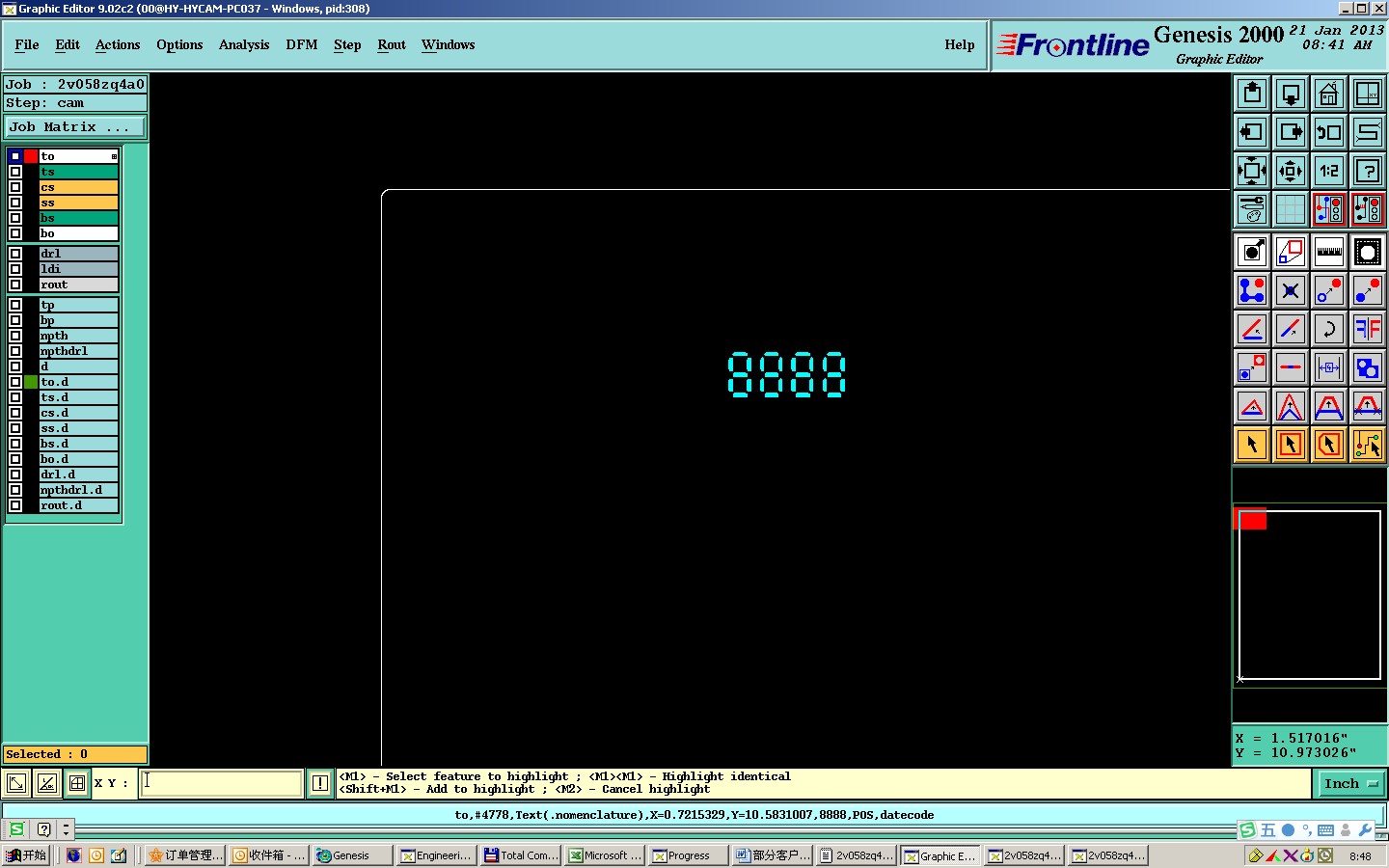Screen dimensions: 1389x868
Task: Toggle checkbox for layer to.d
Action: (x=15, y=382)
